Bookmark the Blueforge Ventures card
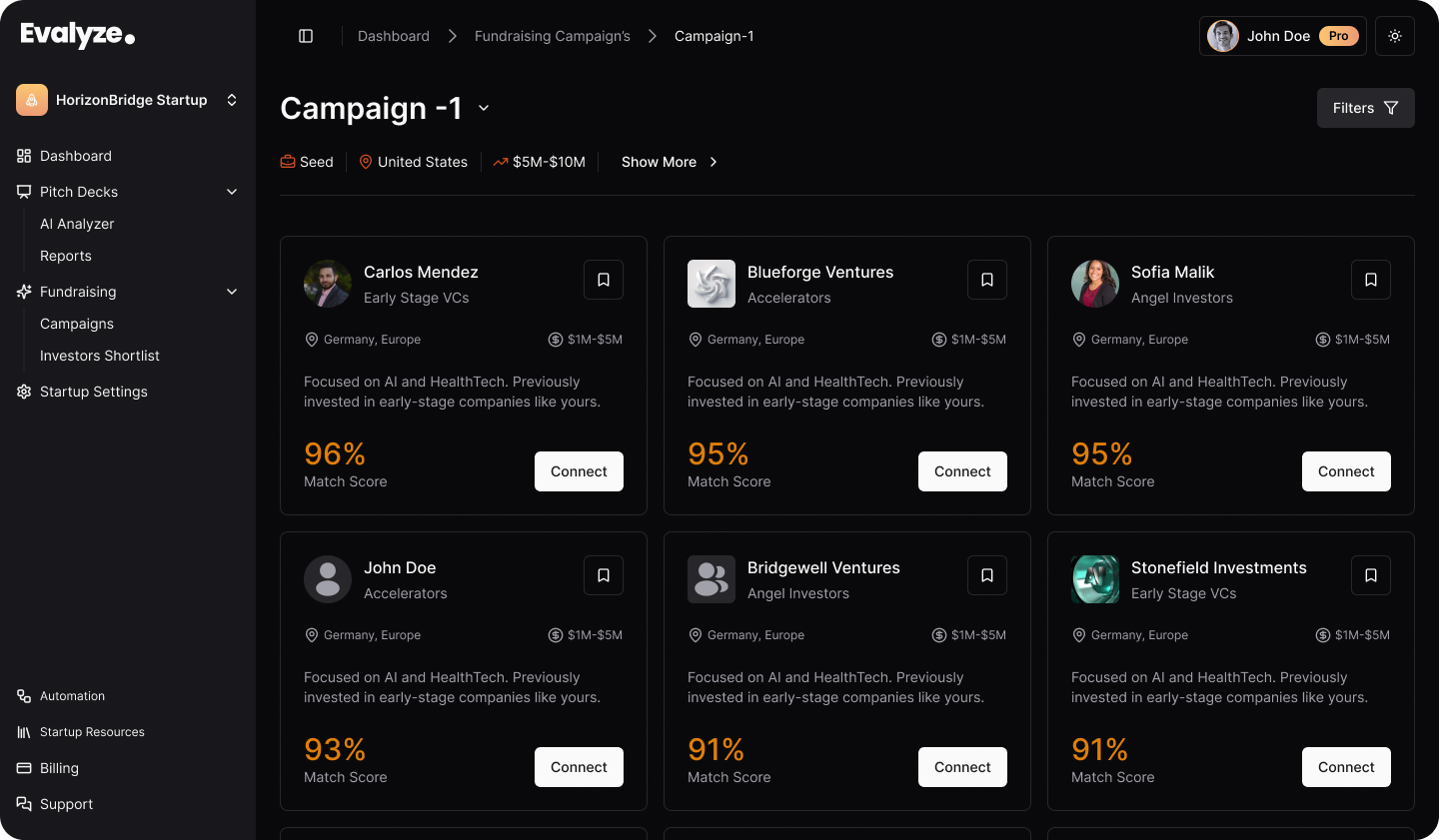 pyautogui.click(x=987, y=280)
